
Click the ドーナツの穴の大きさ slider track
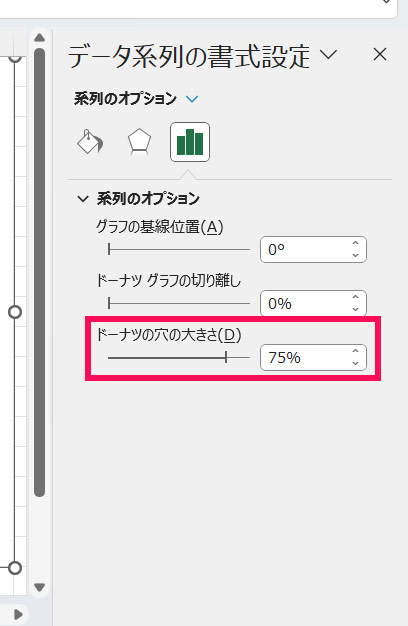tap(179, 357)
